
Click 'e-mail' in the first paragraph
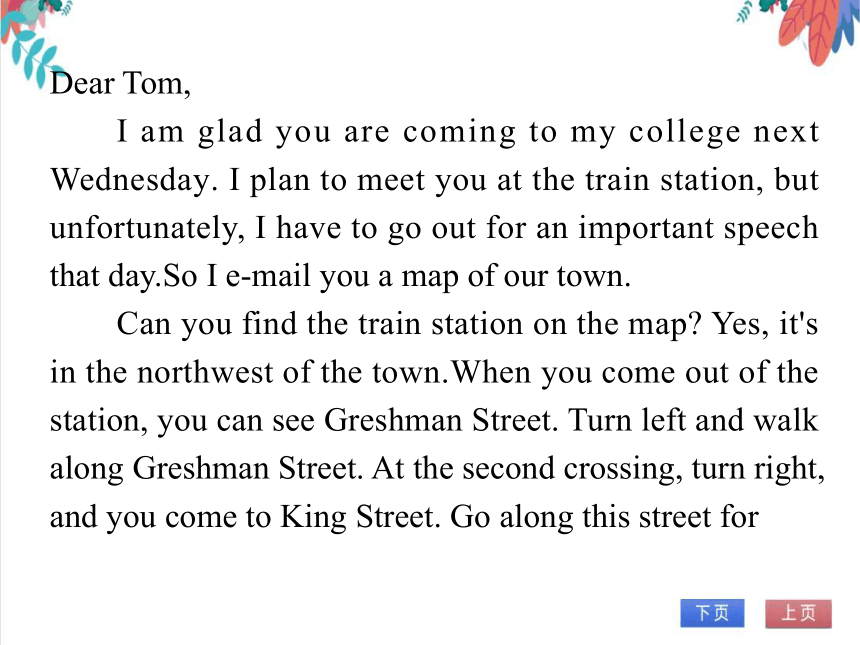268,276
